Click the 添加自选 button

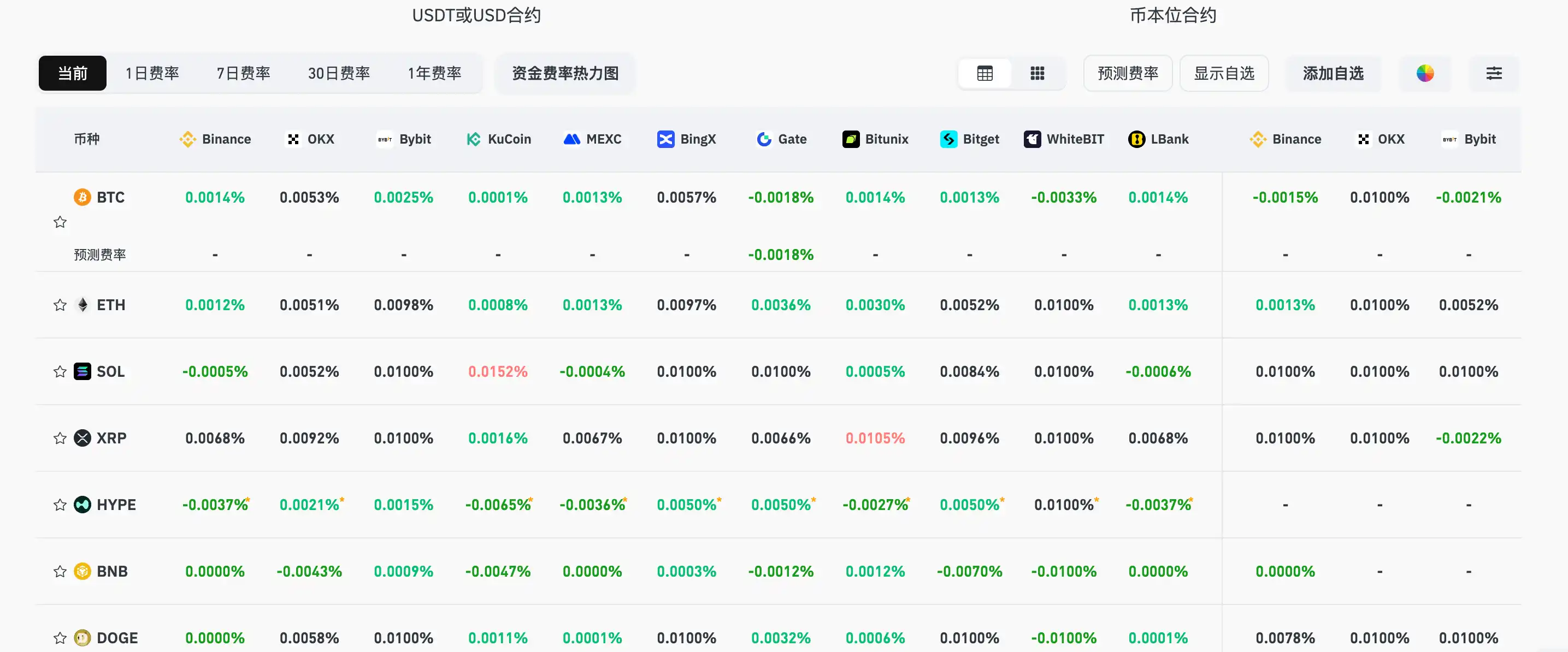pyautogui.click(x=1333, y=73)
